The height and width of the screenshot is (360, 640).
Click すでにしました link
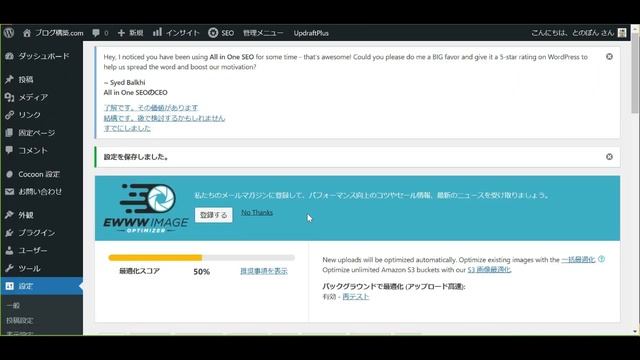point(127,128)
